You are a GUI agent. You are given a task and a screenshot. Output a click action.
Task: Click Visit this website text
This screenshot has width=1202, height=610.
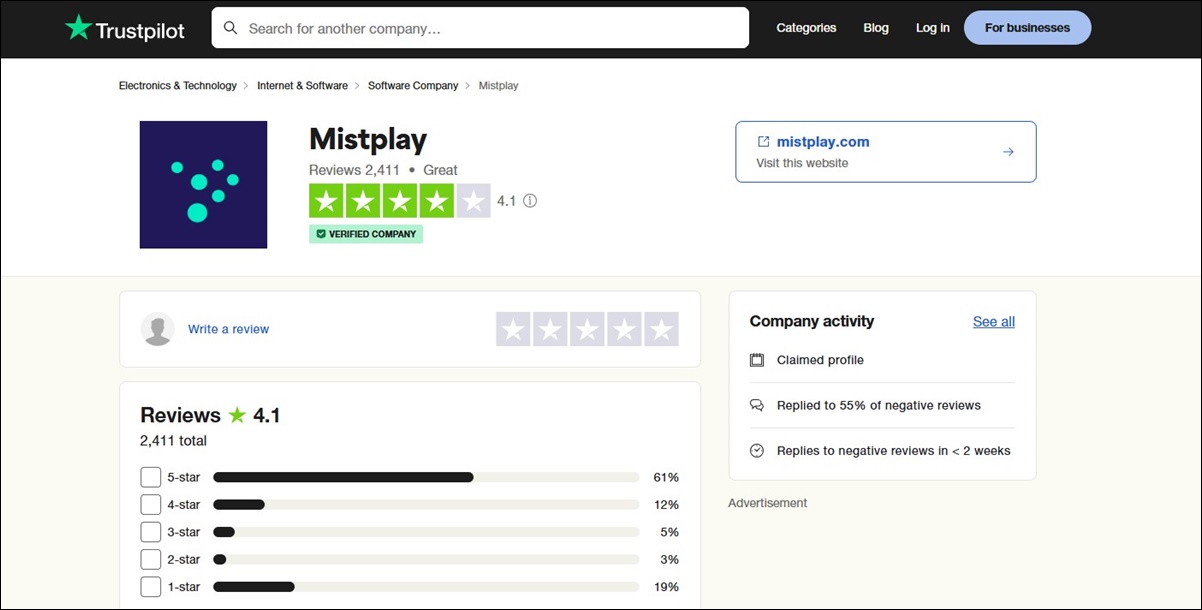(802, 163)
